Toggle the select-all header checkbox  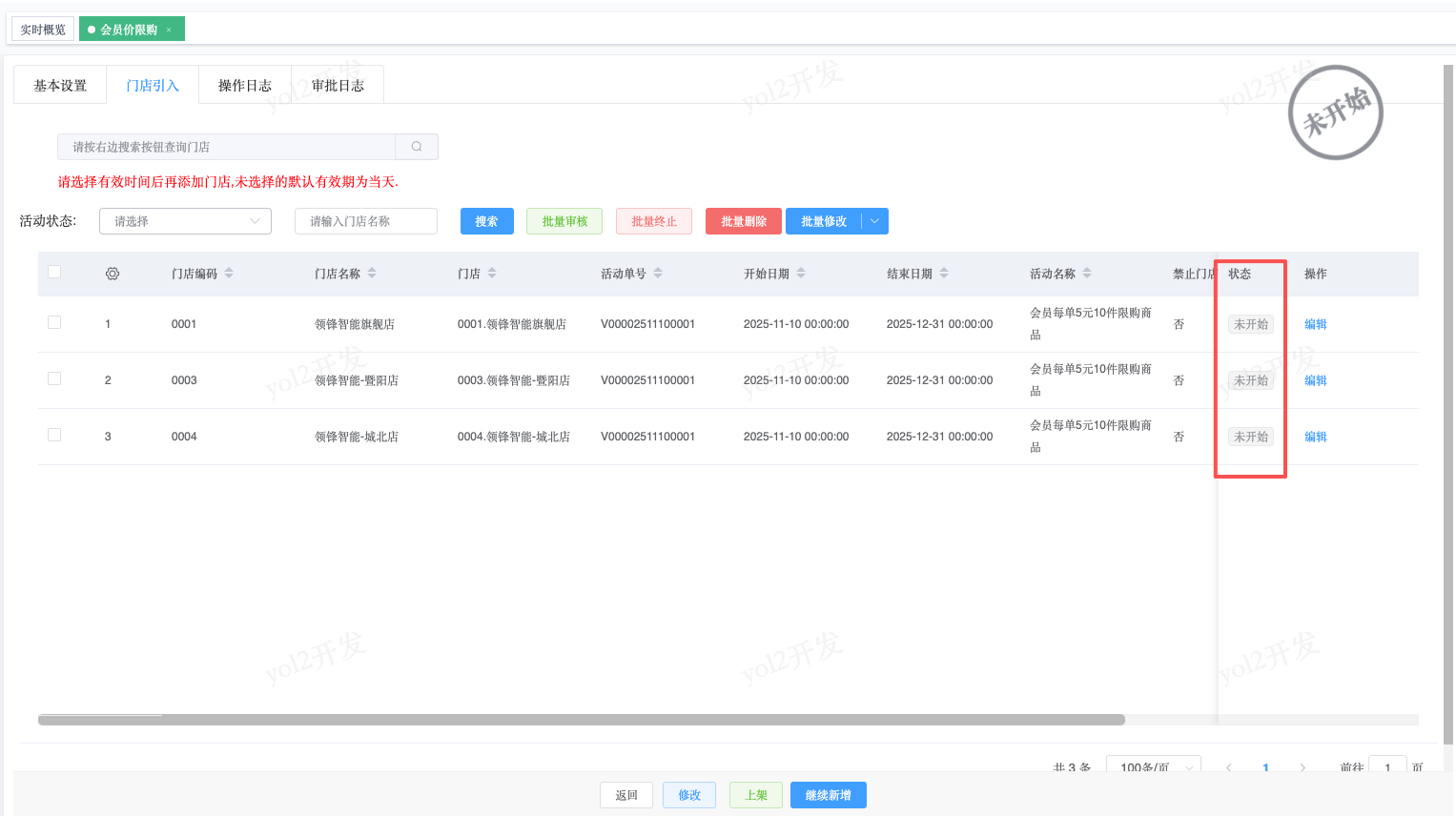[54, 272]
